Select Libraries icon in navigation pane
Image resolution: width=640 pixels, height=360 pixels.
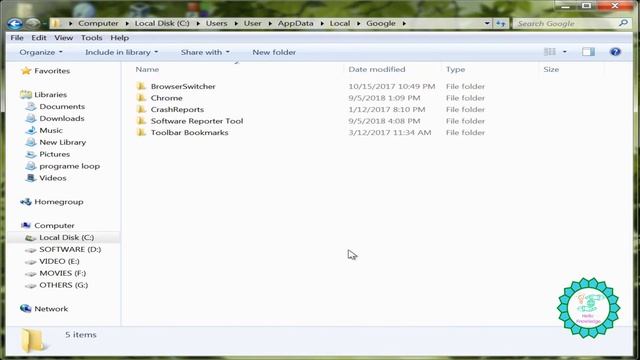(26, 95)
